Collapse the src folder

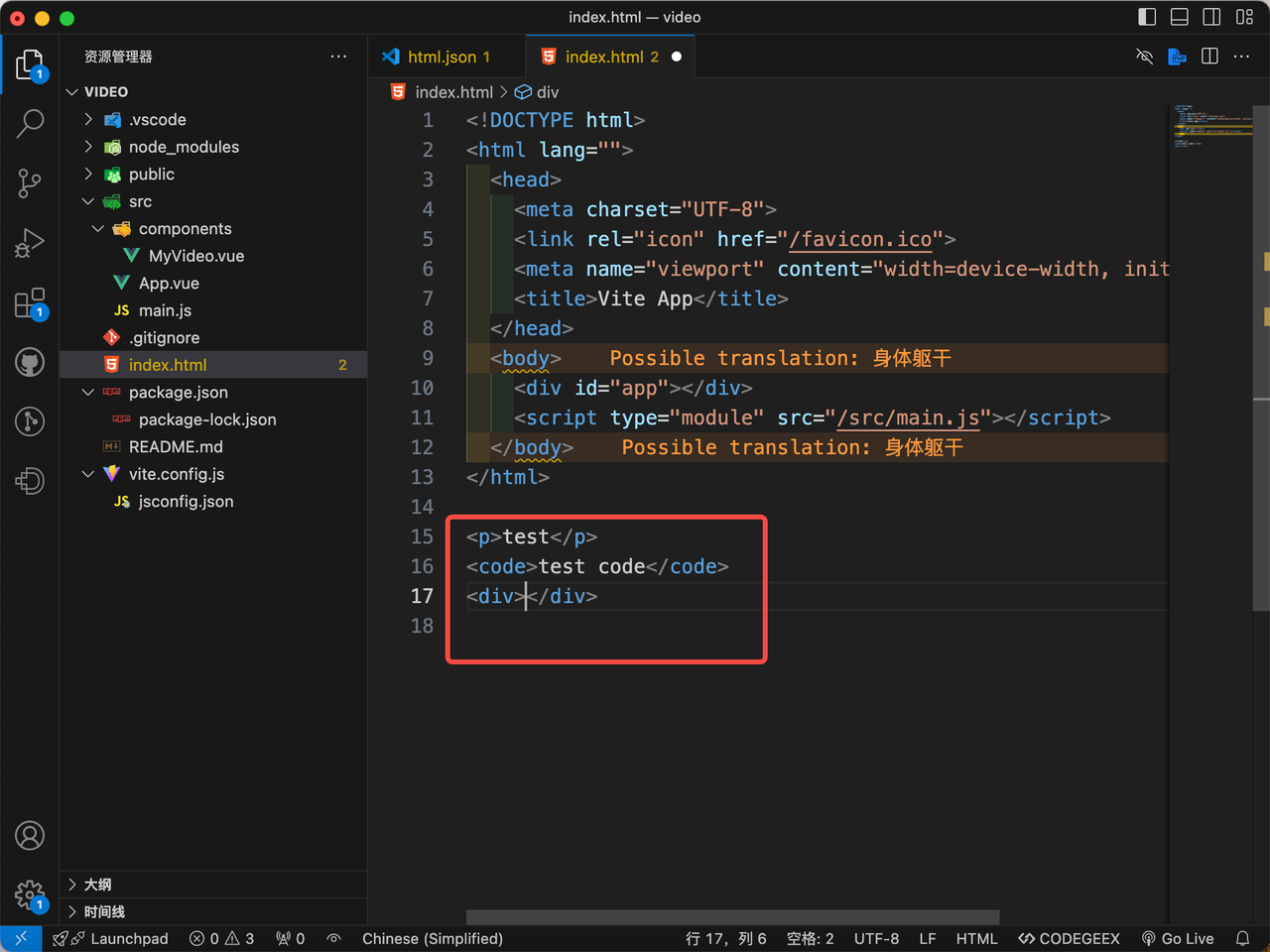(x=140, y=201)
